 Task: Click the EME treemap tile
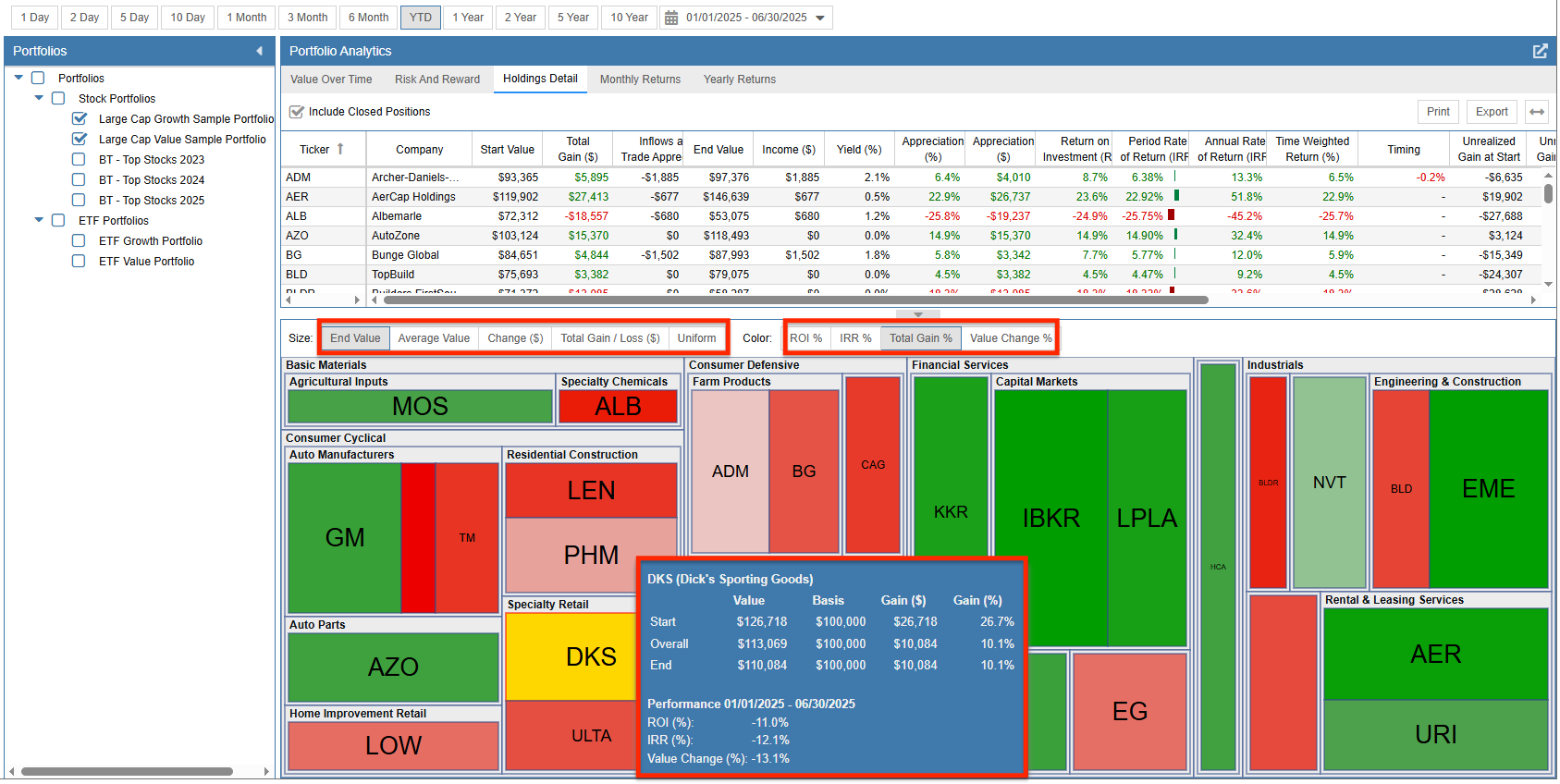[x=1488, y=488]
